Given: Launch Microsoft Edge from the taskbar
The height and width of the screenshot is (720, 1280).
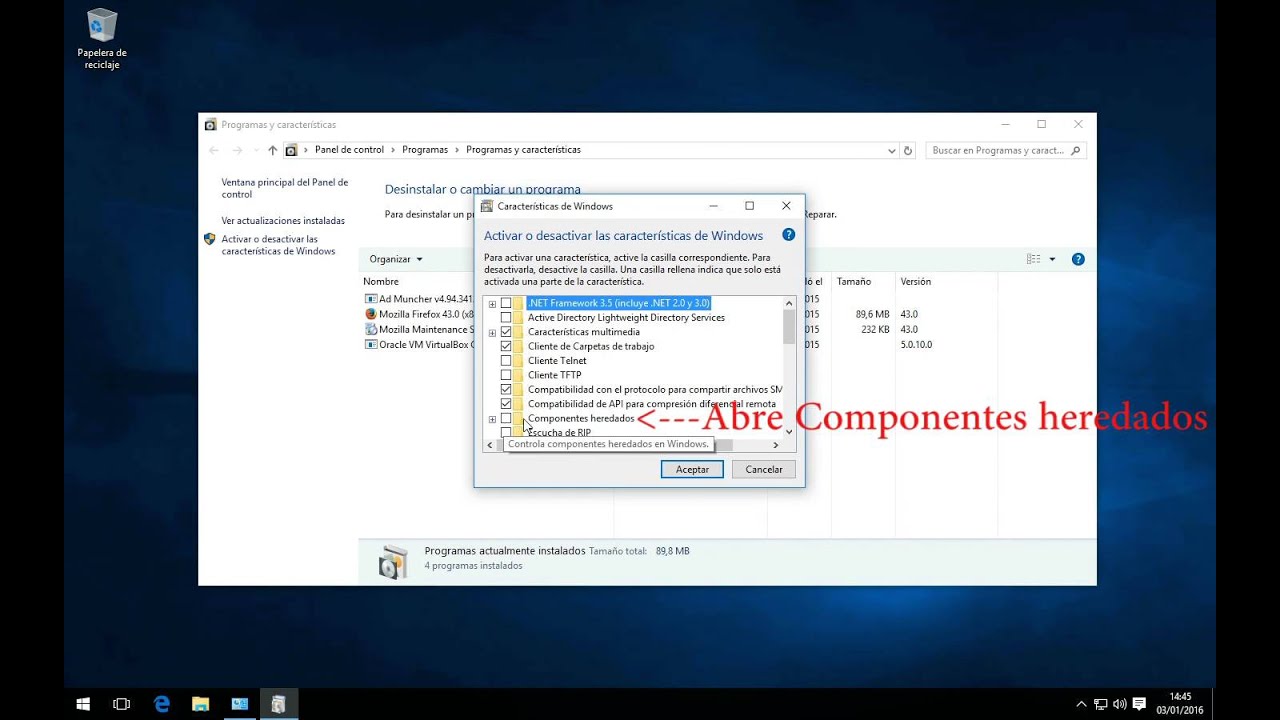Looking at the screenshot, I should [162, 704].
